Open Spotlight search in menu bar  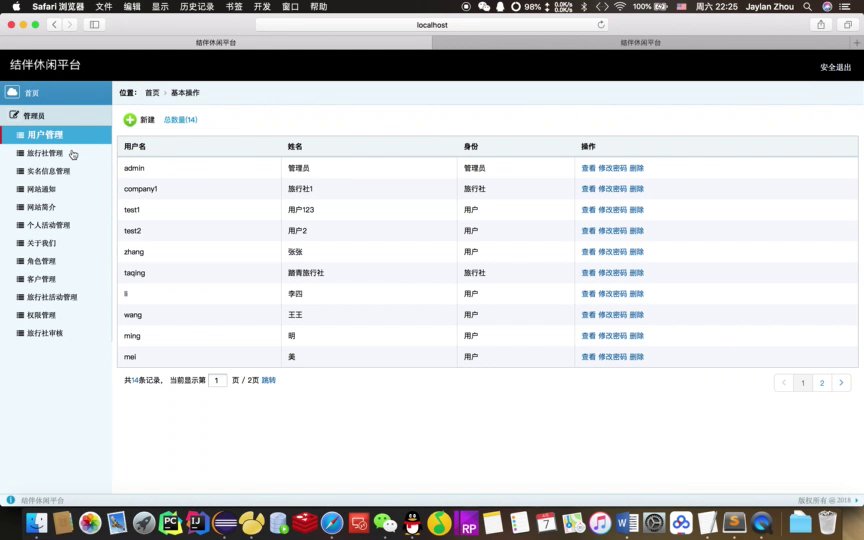807,7
